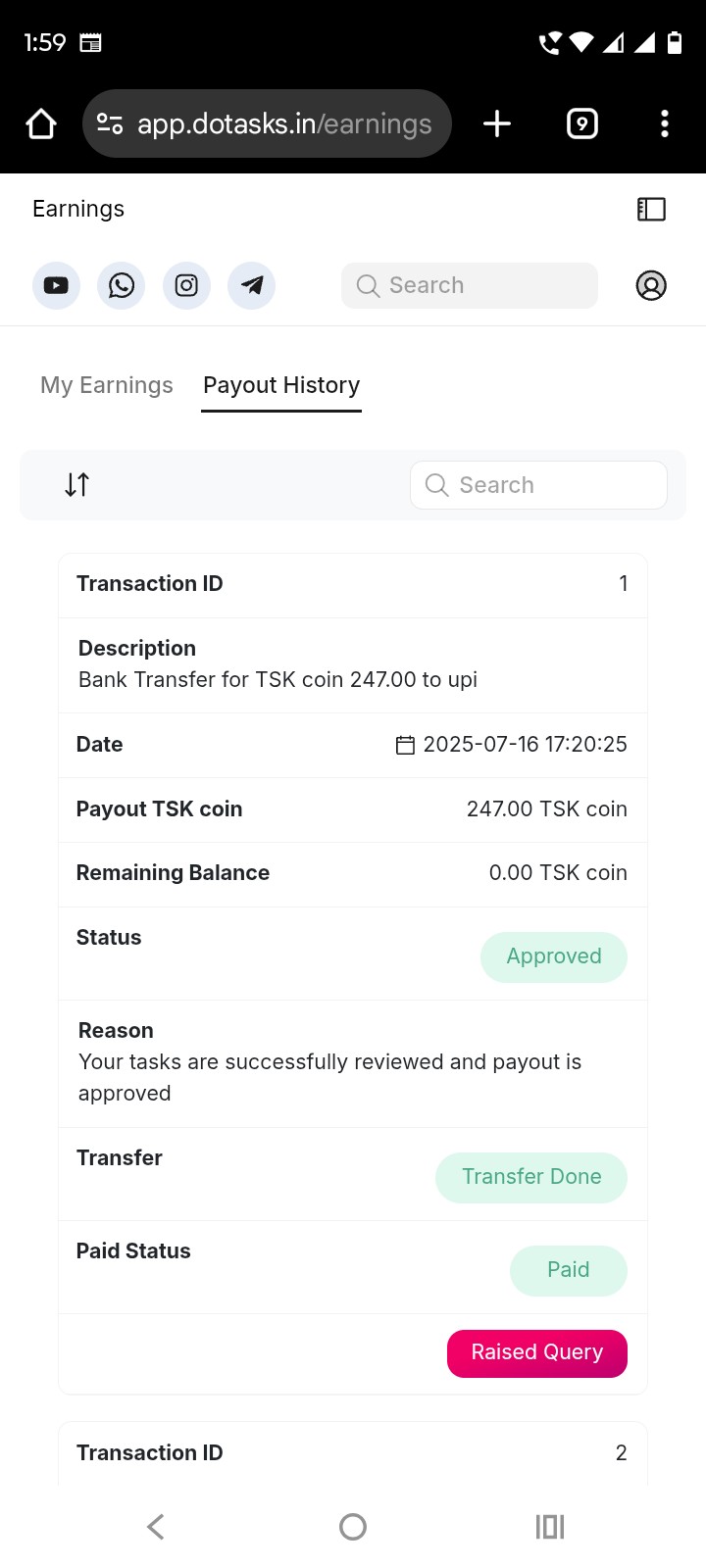Toggle the sidebar panel icon
Image resolution: width=706 pixels, height=1568 pixels.
[651, 209]
